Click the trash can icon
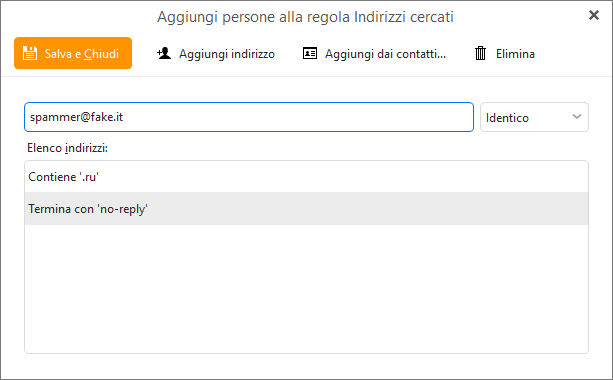Screen dimensions: 613x380 tap(480, 53)
